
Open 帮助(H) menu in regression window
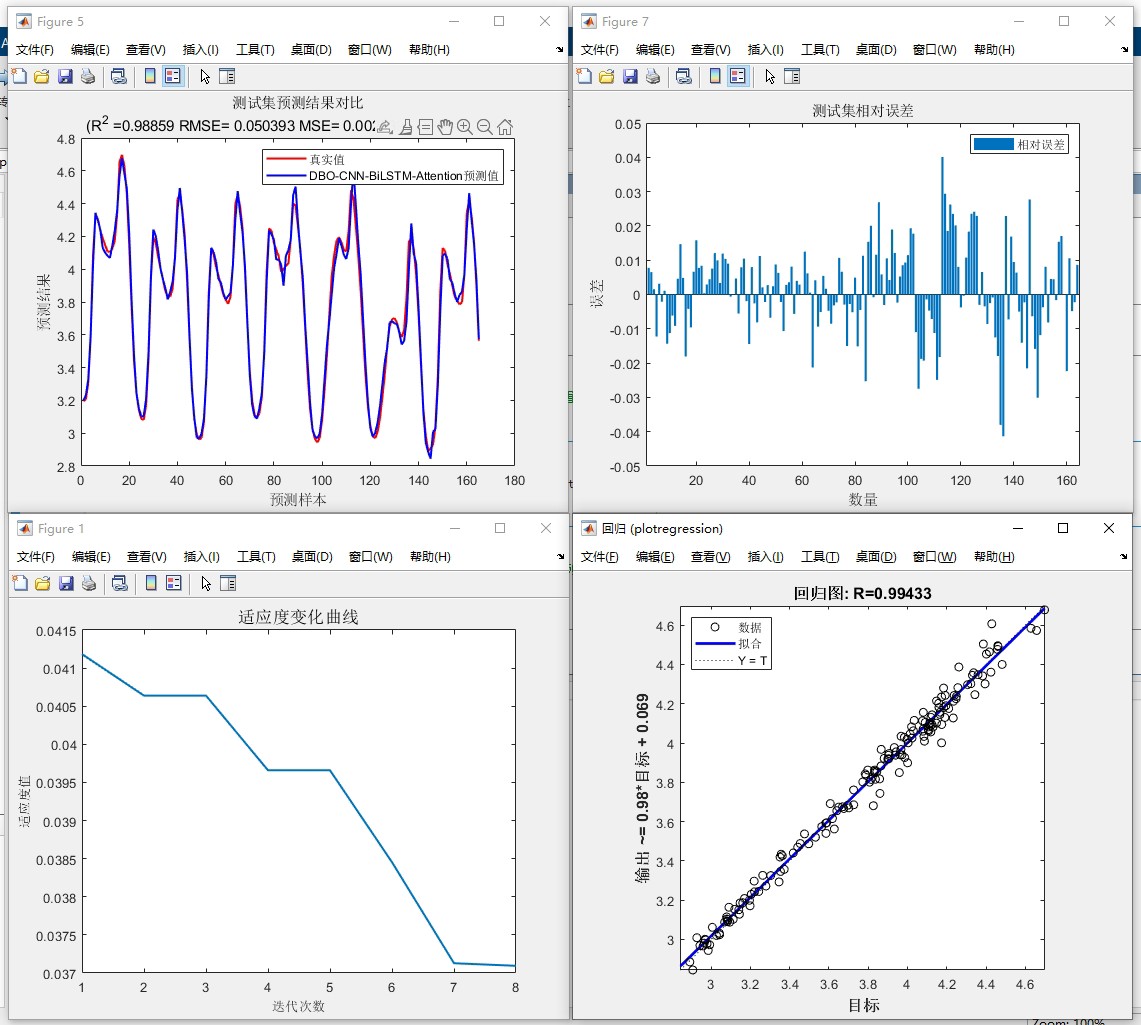click(994, 557)
